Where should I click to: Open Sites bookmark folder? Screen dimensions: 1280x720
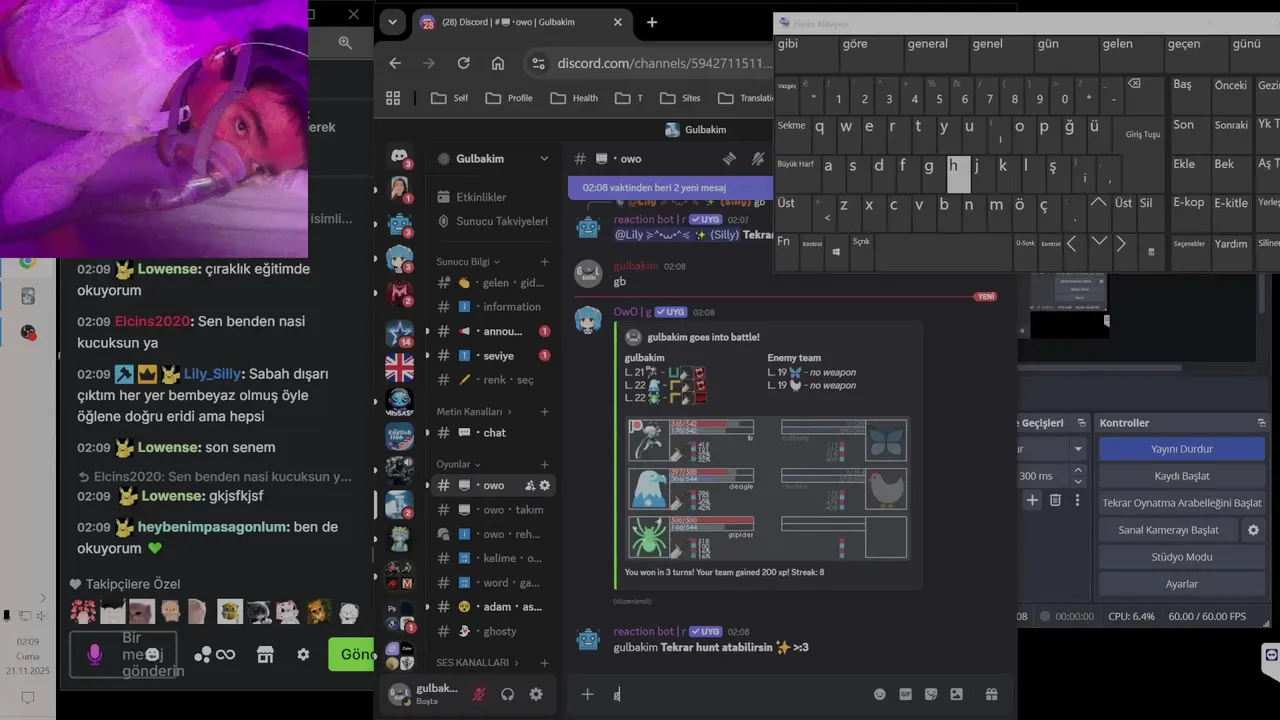point(680,98)
